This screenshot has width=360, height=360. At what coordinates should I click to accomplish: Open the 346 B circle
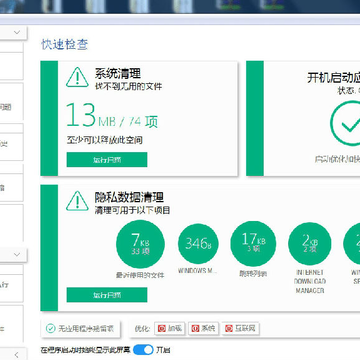point(198,244)
